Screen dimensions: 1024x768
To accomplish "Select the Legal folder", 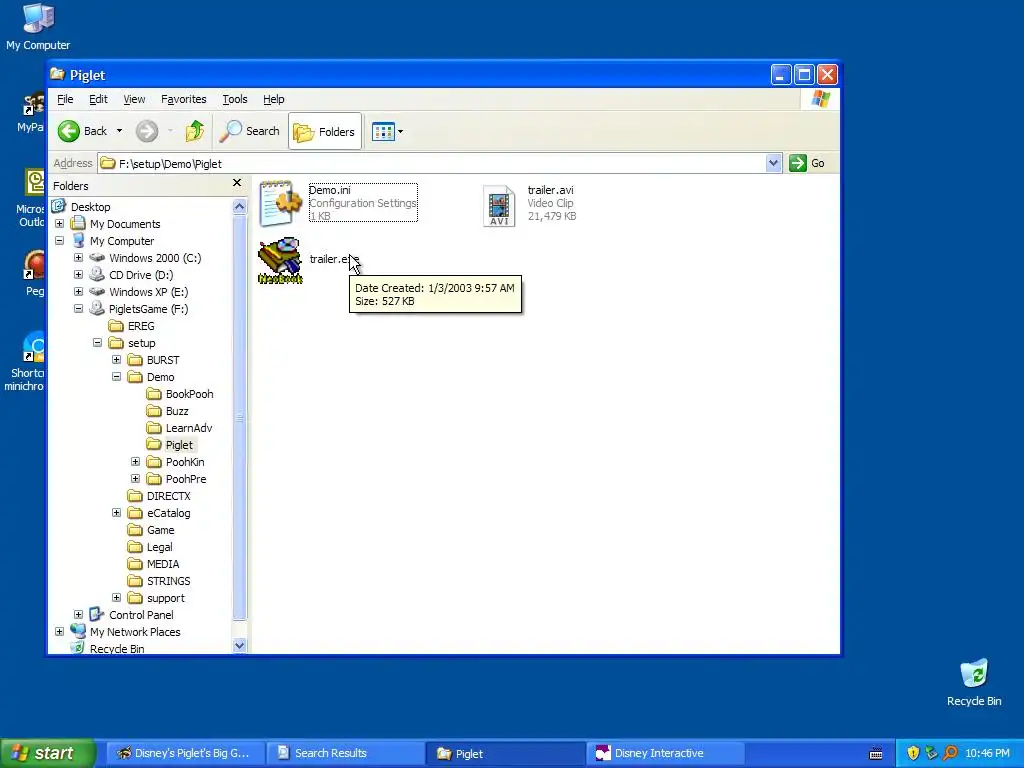I will [x=159, y=547].
